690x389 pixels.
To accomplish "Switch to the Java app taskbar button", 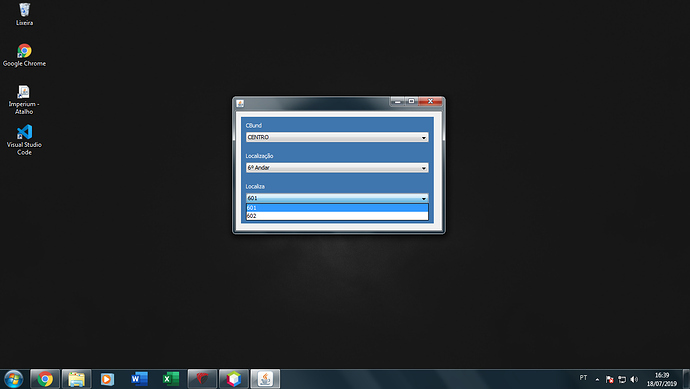I will [x=265, y=379].
